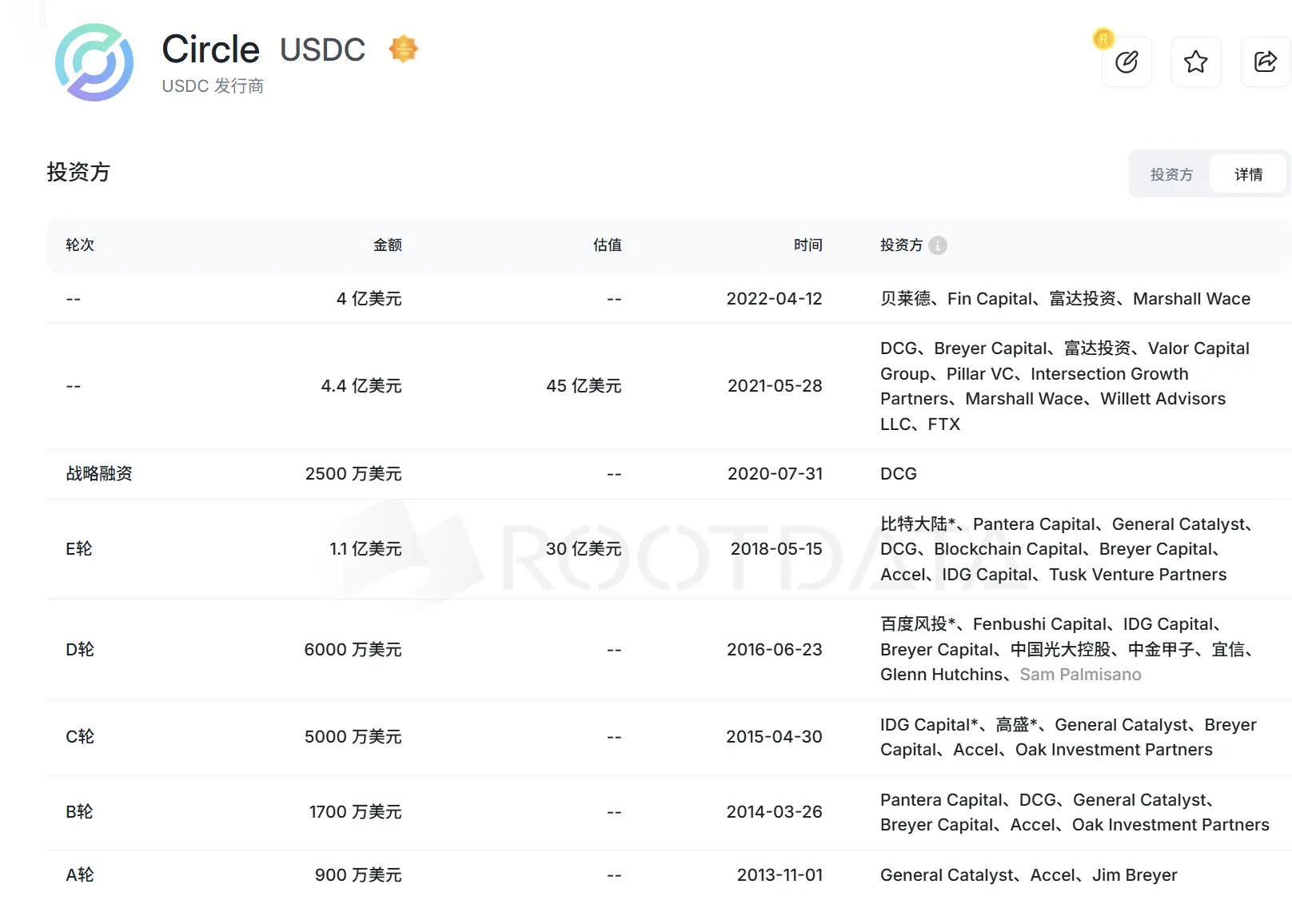Open investor Sam Palmisano
Image resolution: width=1292 pixels, height=924 pixels.
[x=1080, y=674]
